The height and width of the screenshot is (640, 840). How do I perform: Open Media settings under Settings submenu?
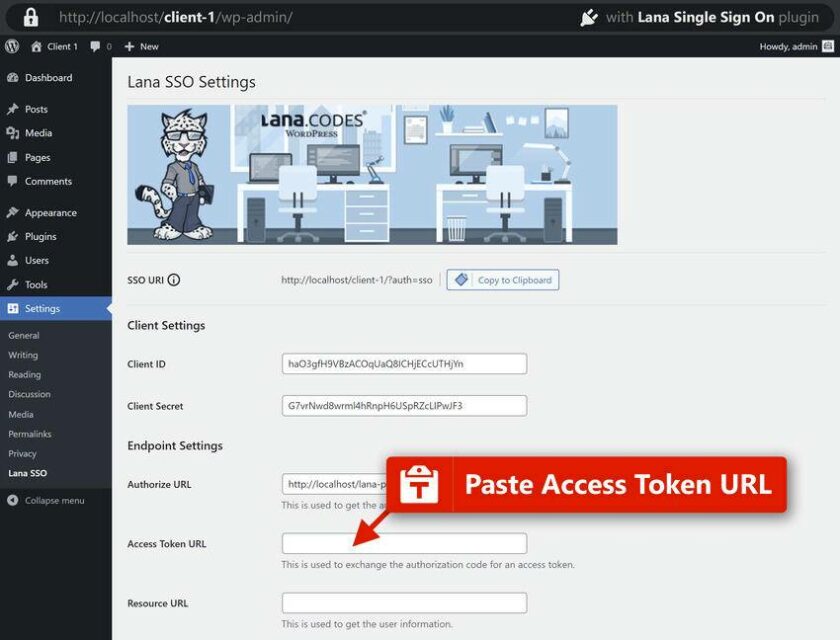pos(21,414)
